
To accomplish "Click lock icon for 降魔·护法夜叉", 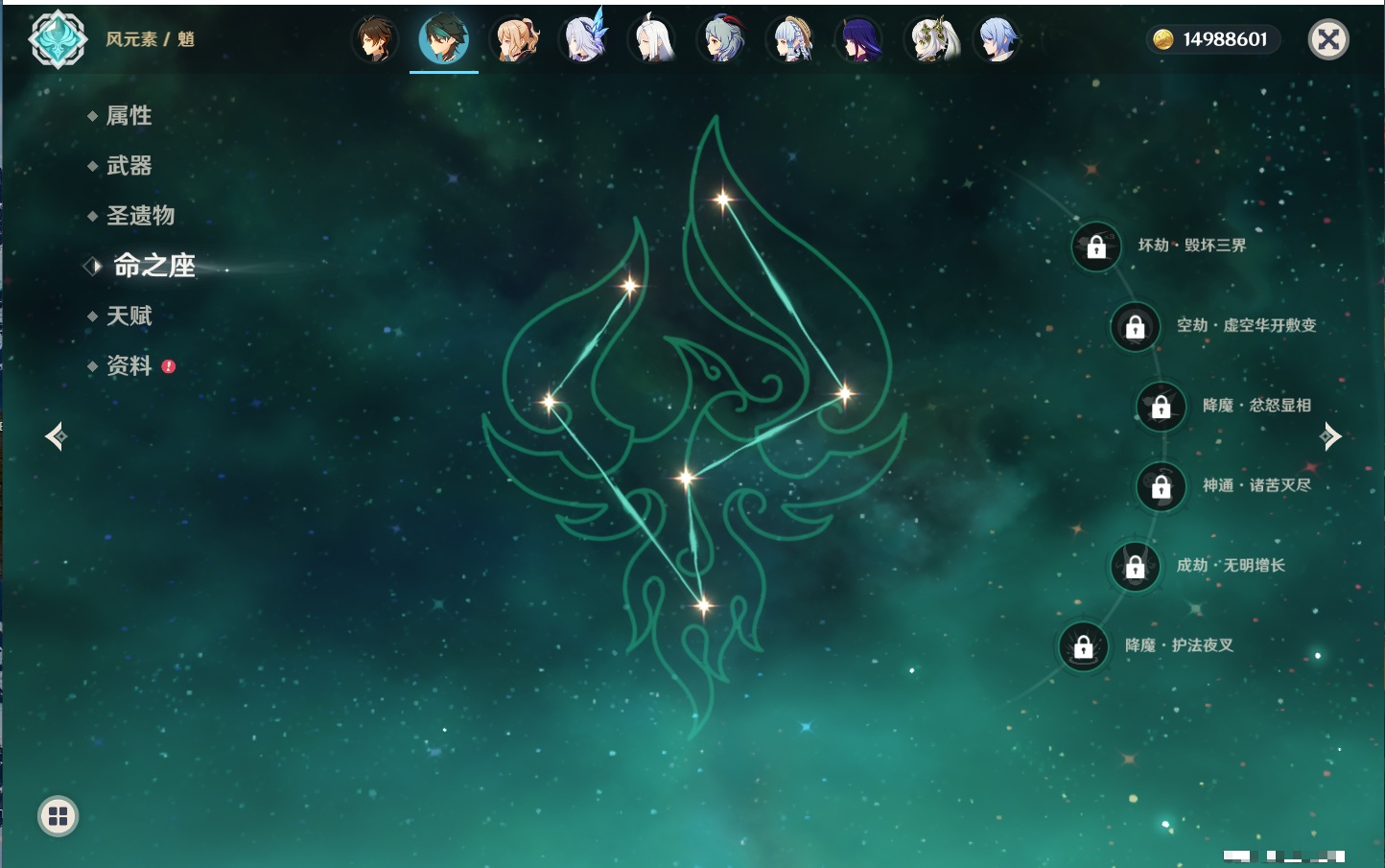I will pos(1084,646).
